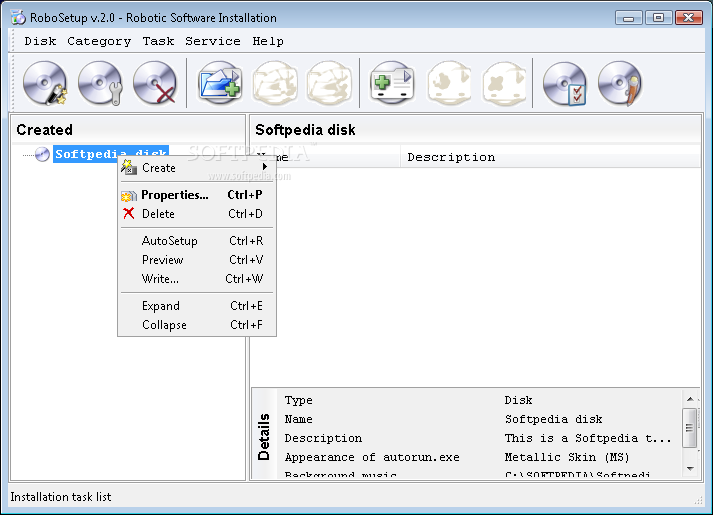Select the Softpedia disk tree item
The height and width of the screenshot is (515, 713).
(110, 154)
